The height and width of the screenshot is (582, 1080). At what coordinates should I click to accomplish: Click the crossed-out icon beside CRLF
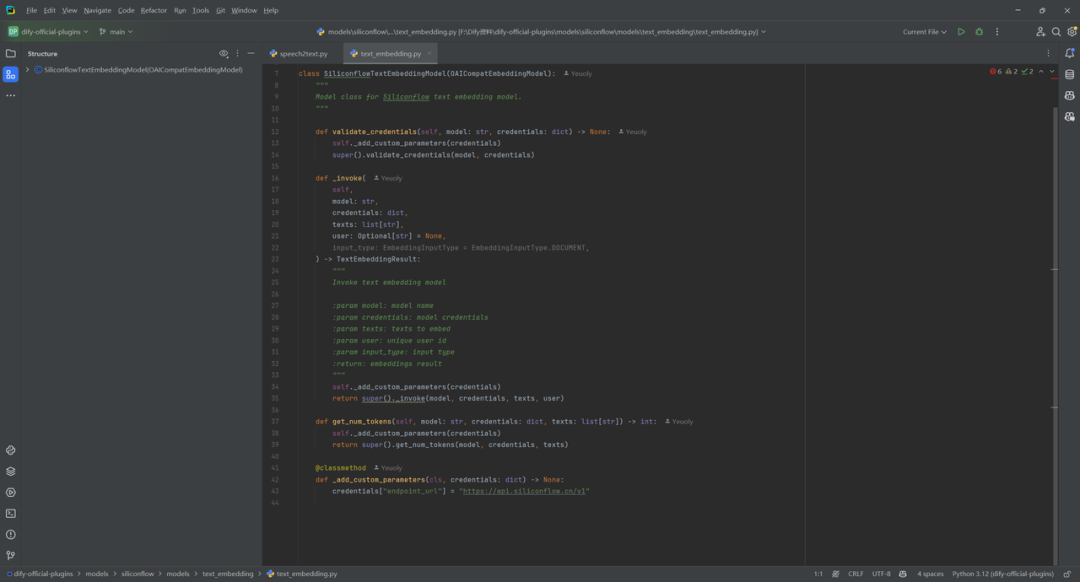(x=835, y=574)
